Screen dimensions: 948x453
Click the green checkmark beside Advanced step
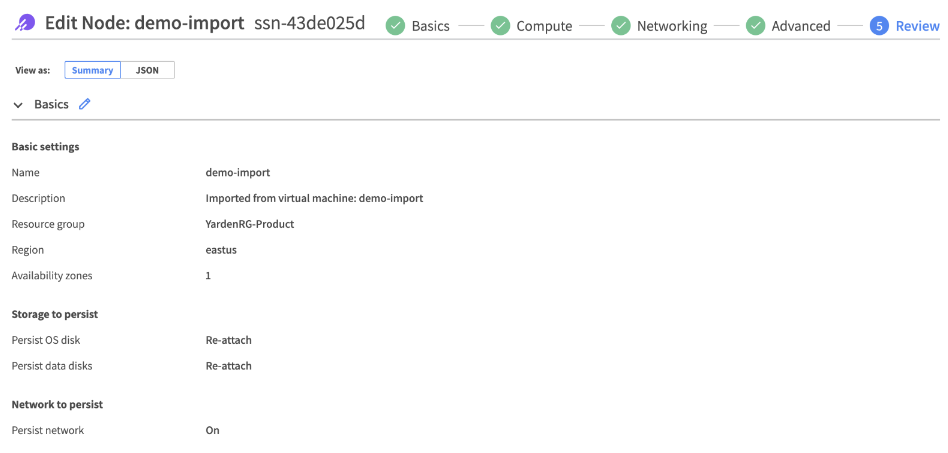coord(756,25)
